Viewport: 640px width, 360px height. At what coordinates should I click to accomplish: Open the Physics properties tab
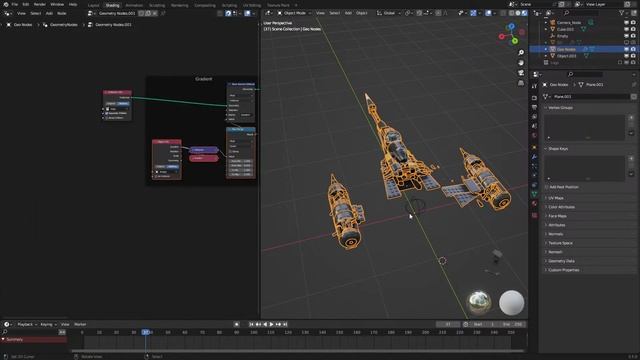[534, 176]
